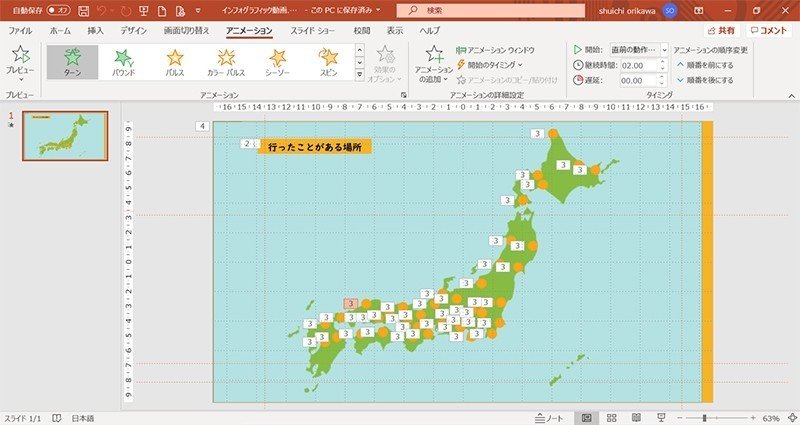Switch to Reading view
Viewport: 800px width, 425px height.
point(636,418)
